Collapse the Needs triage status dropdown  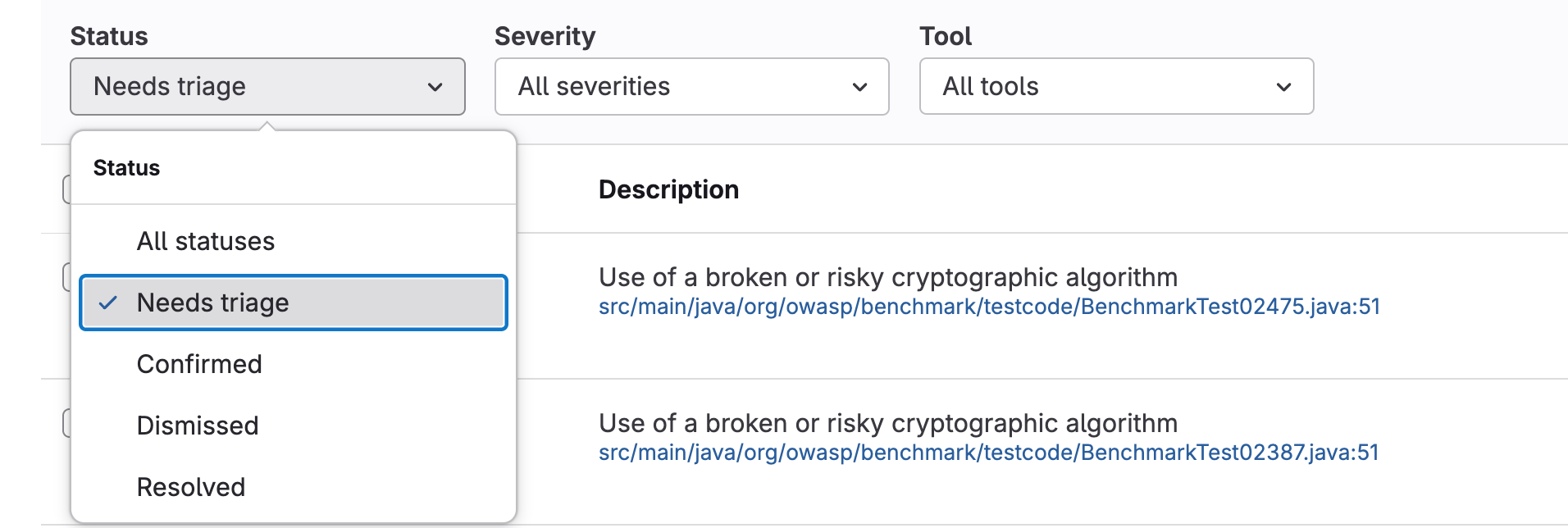[267, 87]
